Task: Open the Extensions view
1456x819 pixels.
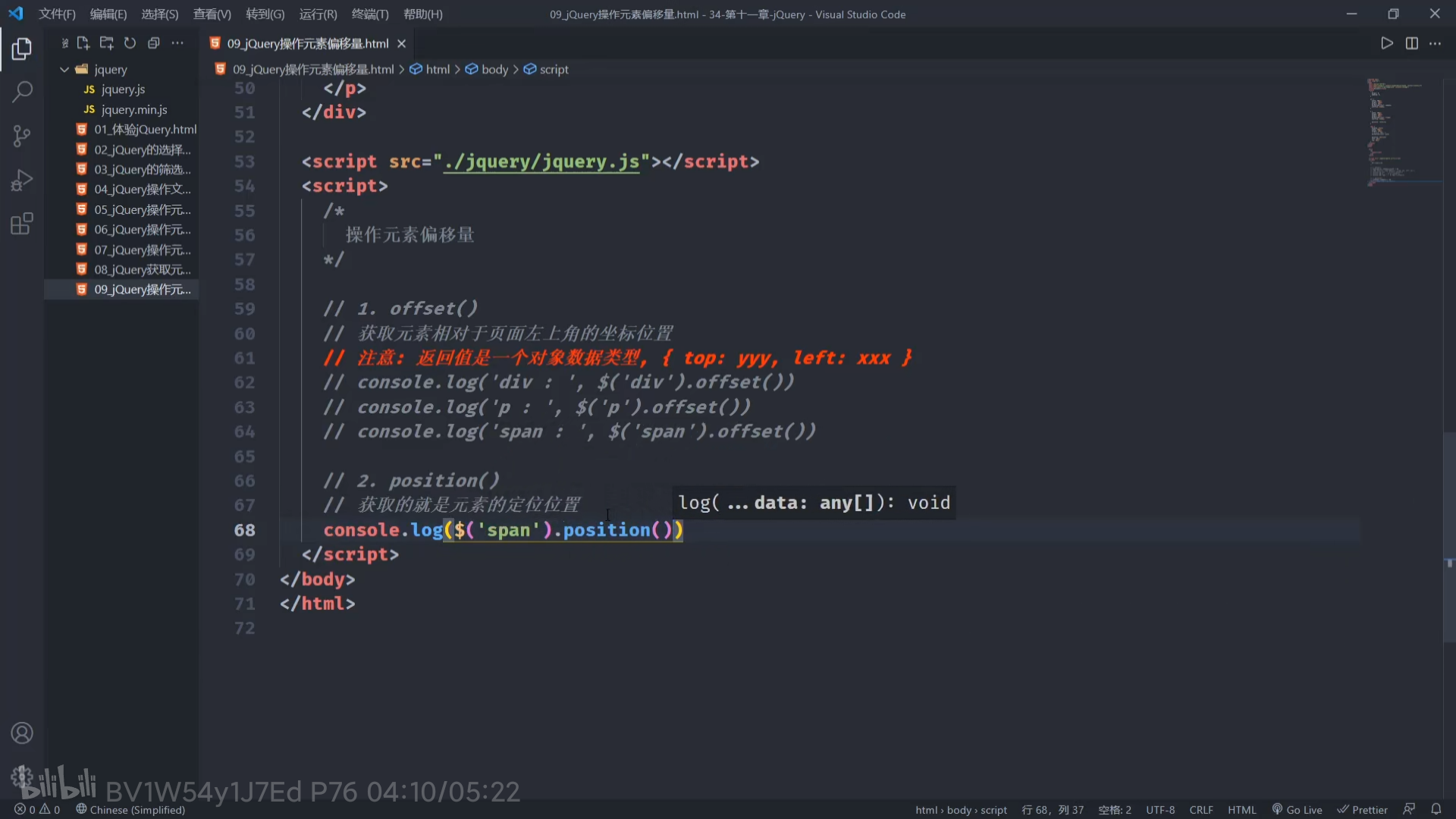Action: pos(22,224)
